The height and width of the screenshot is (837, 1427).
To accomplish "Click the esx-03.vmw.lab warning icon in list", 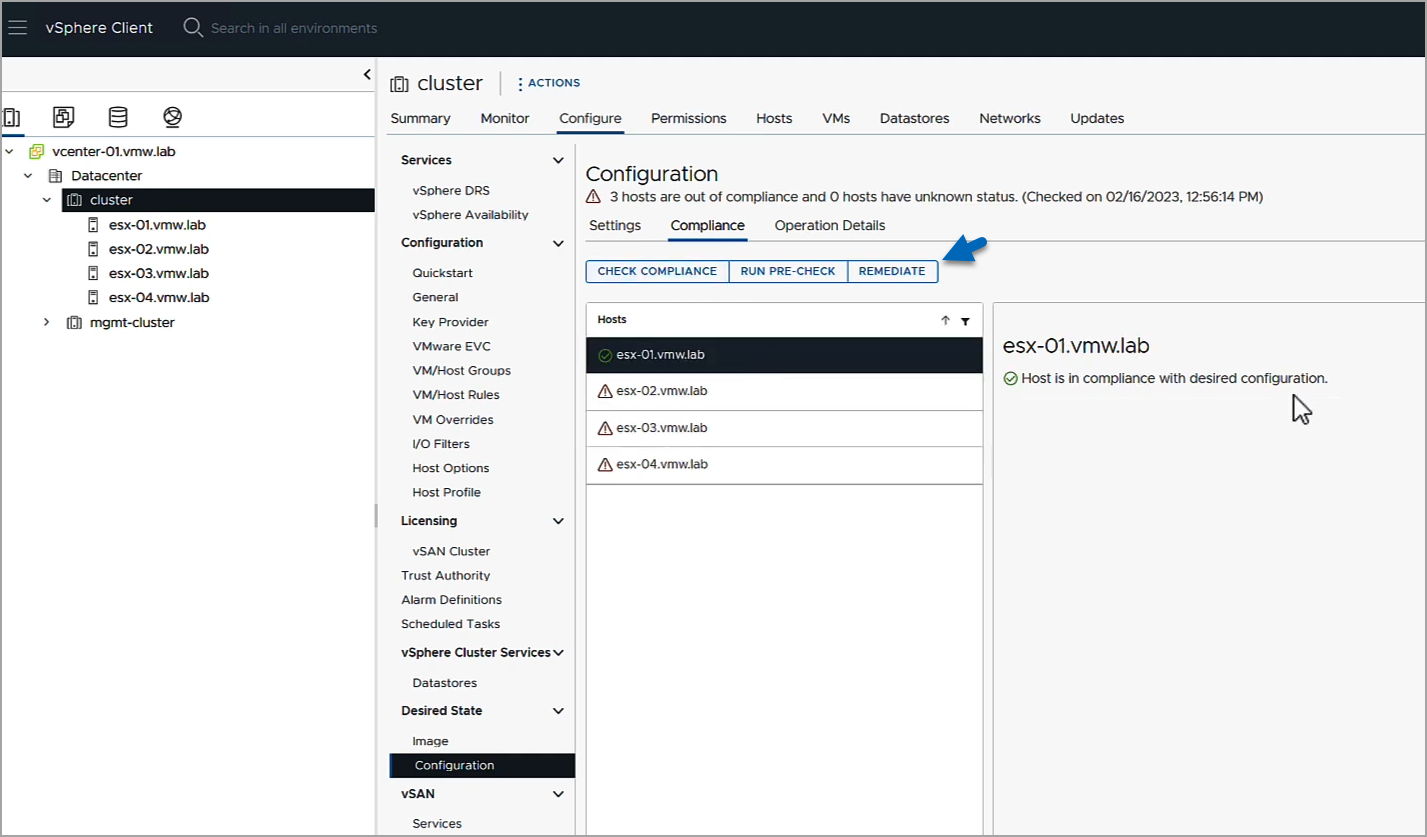I will click(604, 428).
